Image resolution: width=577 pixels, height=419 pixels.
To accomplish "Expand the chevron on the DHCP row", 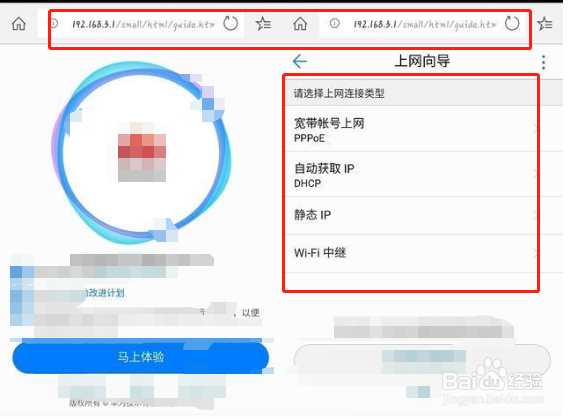I will click(x=535, y=174).
